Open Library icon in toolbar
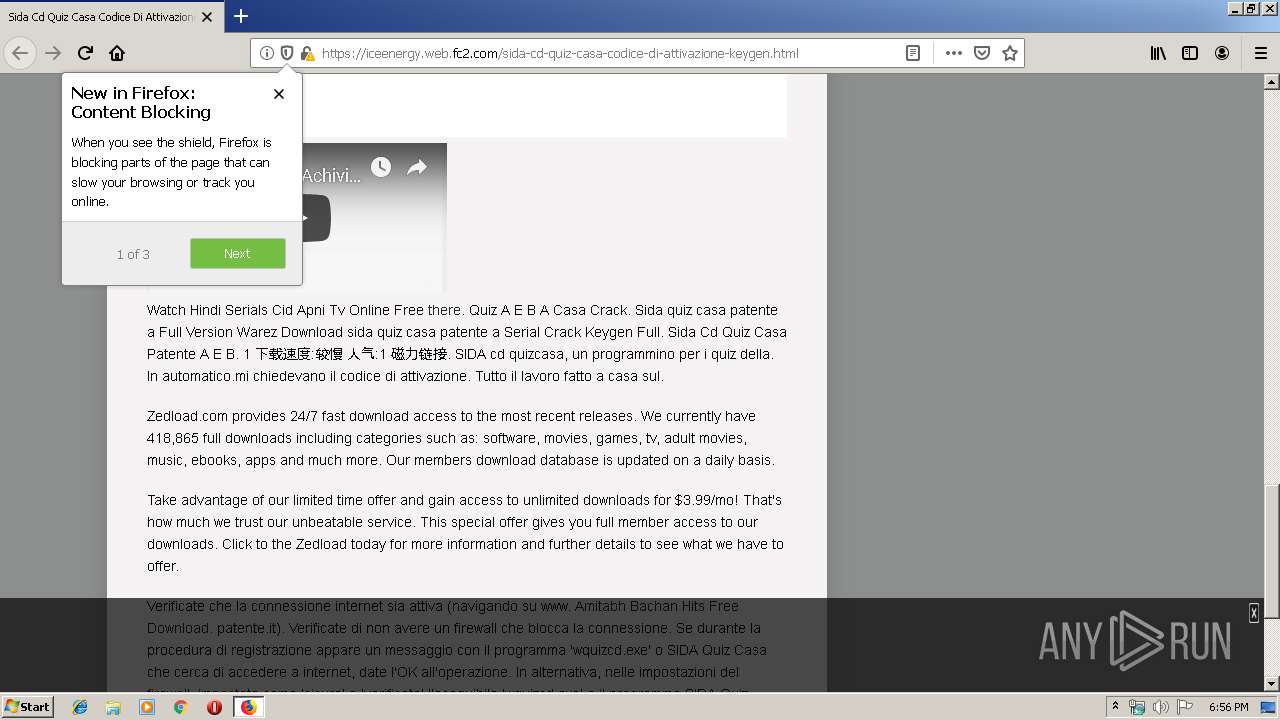 point(1158,53)
